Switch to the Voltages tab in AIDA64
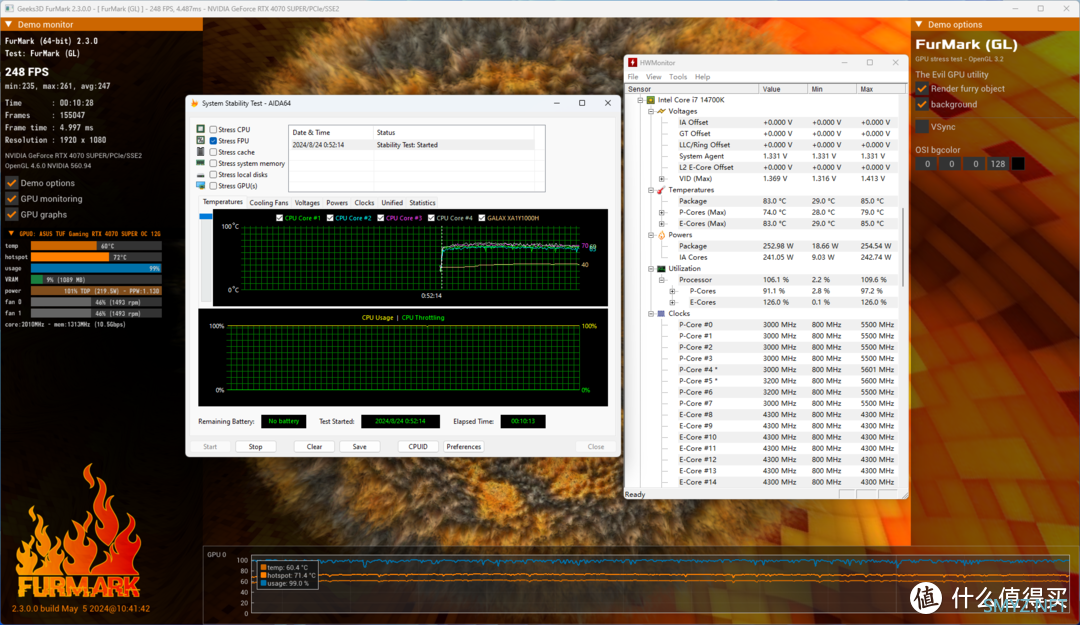The height and width of the screenshot is (625, 1080). [307, 203]
